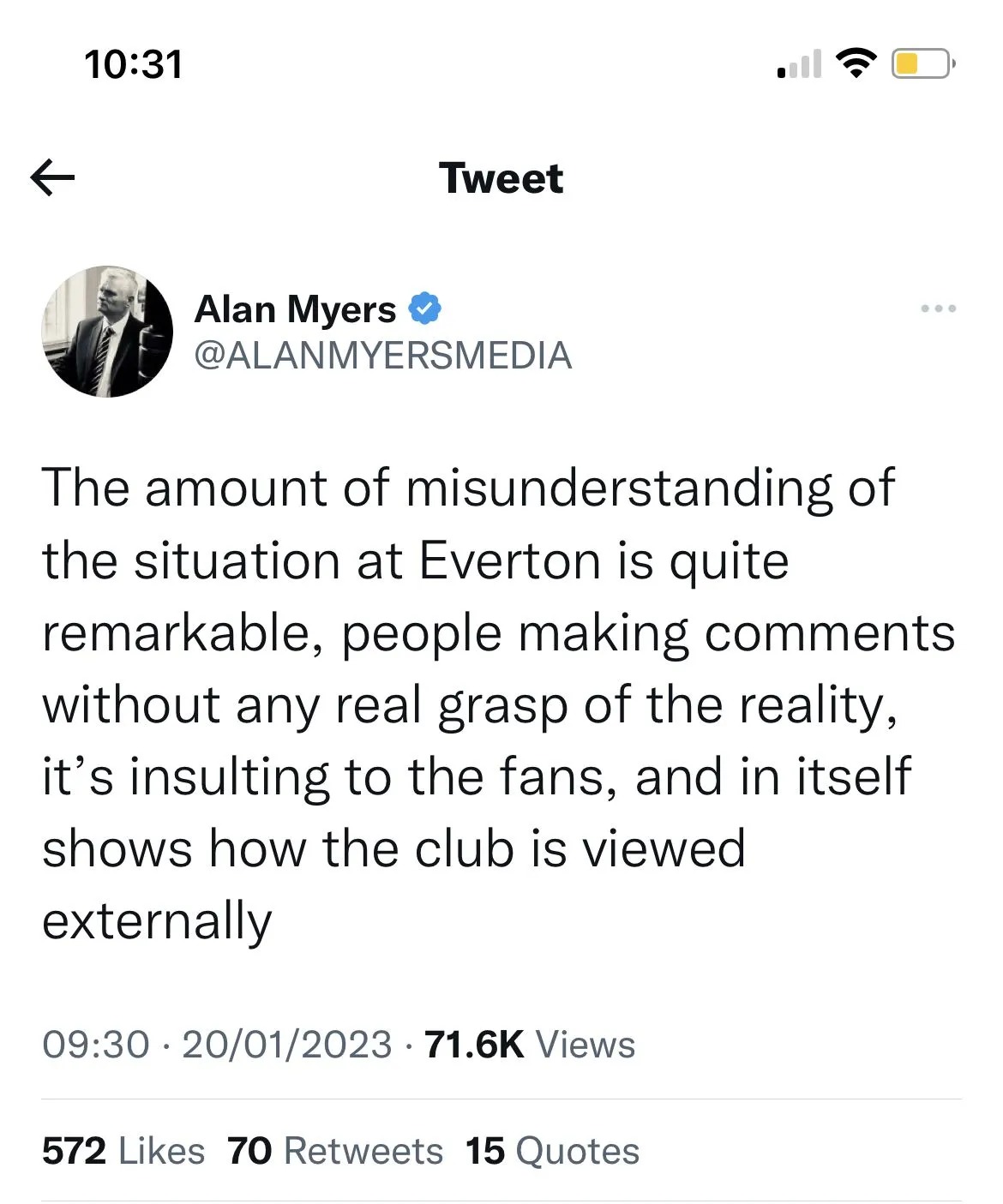The image size is (1003, 1204).
Task: Tap the Tweet header title
Action: [501, 178]
